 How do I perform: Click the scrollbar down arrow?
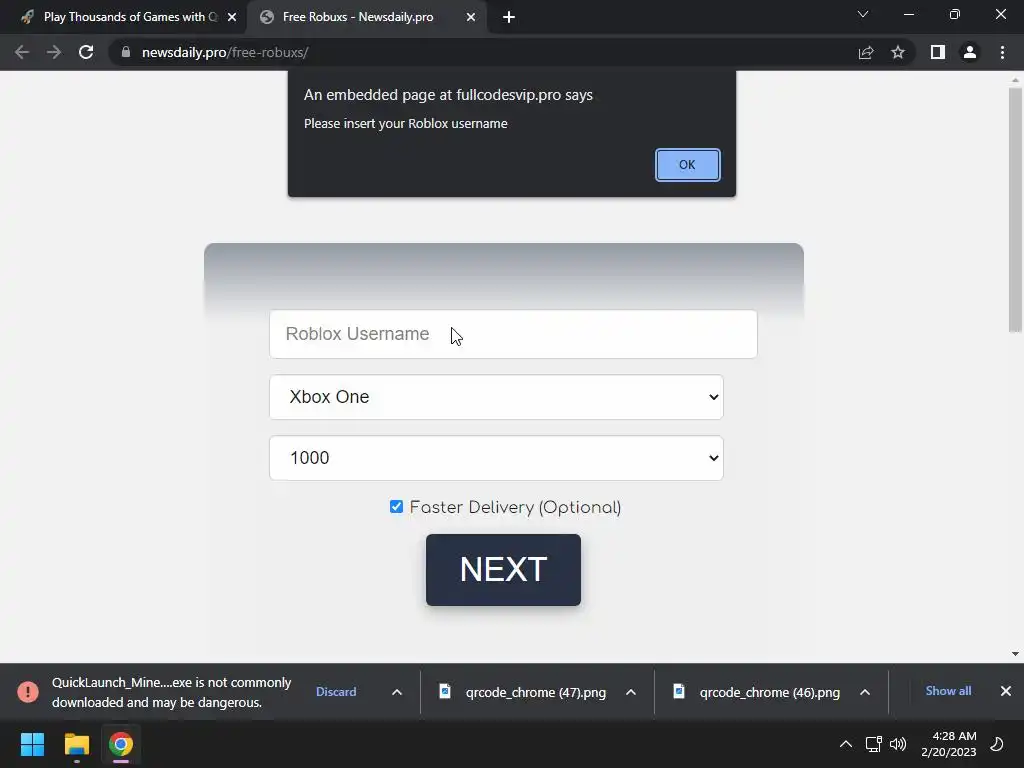coord(1015,654)
